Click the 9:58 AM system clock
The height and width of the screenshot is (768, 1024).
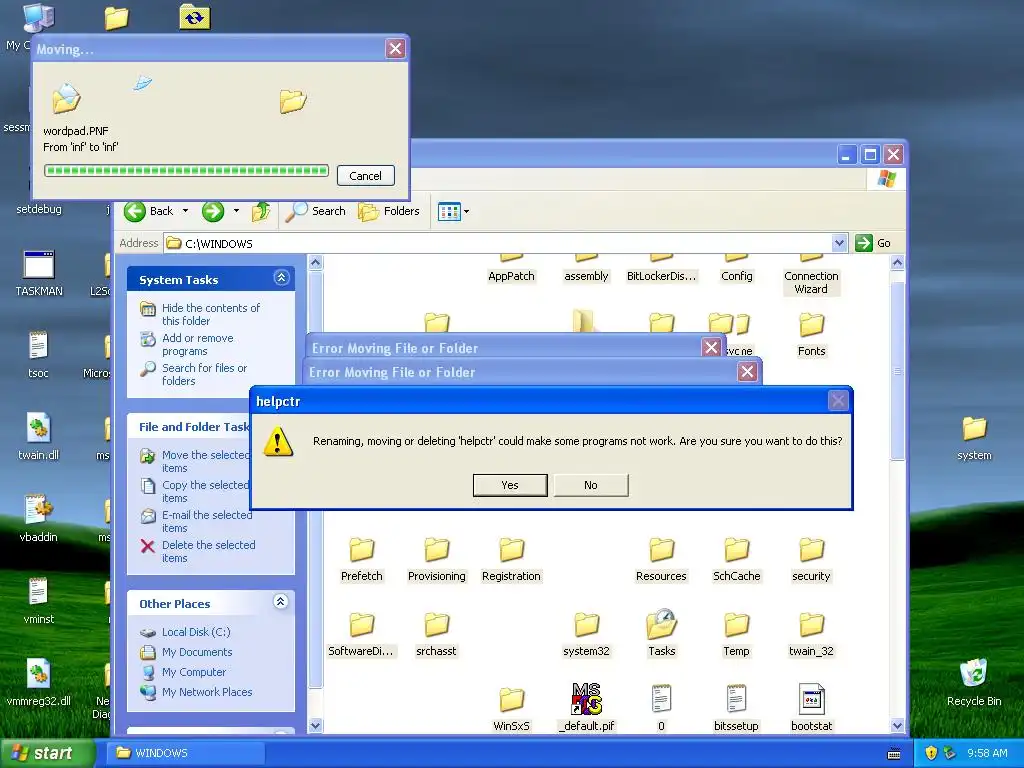point(987,753)
